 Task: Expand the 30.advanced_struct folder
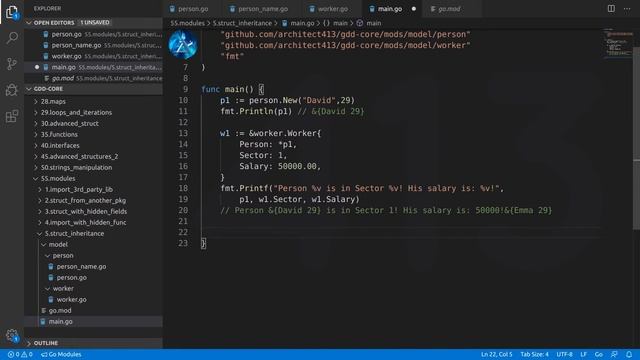[93, 123]
